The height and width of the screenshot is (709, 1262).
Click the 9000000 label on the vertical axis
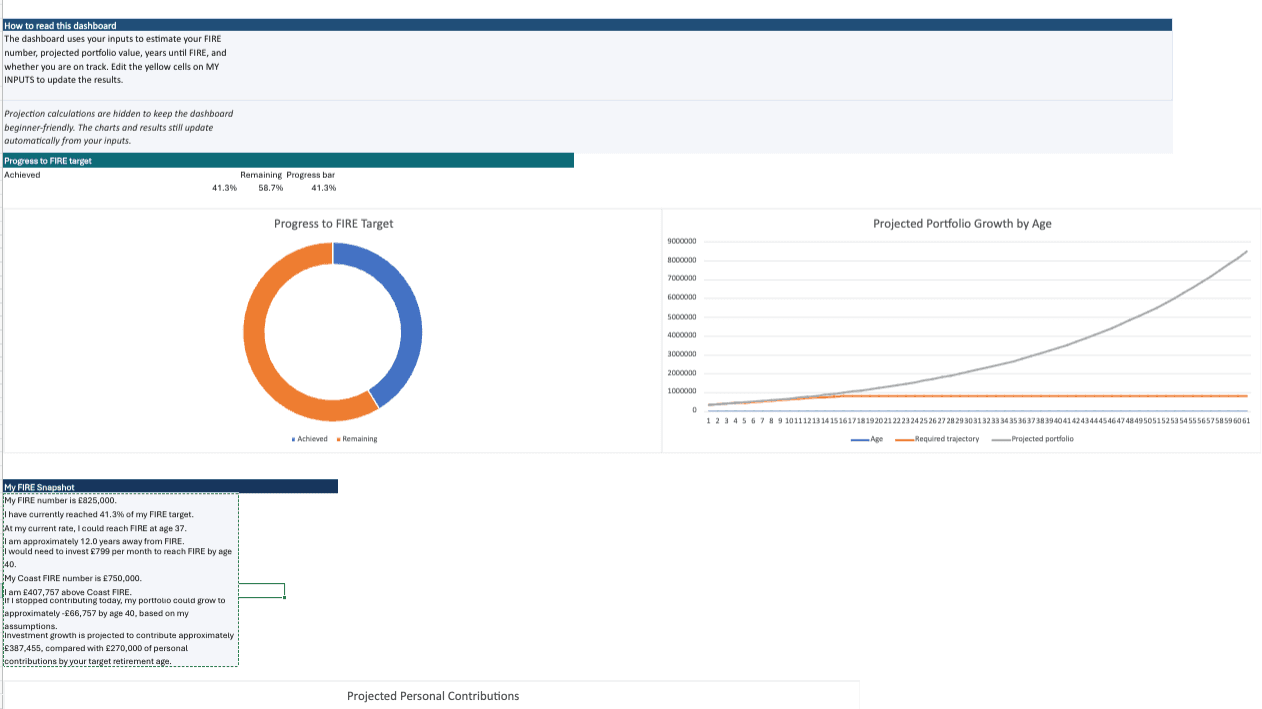(x=681, y=242)
